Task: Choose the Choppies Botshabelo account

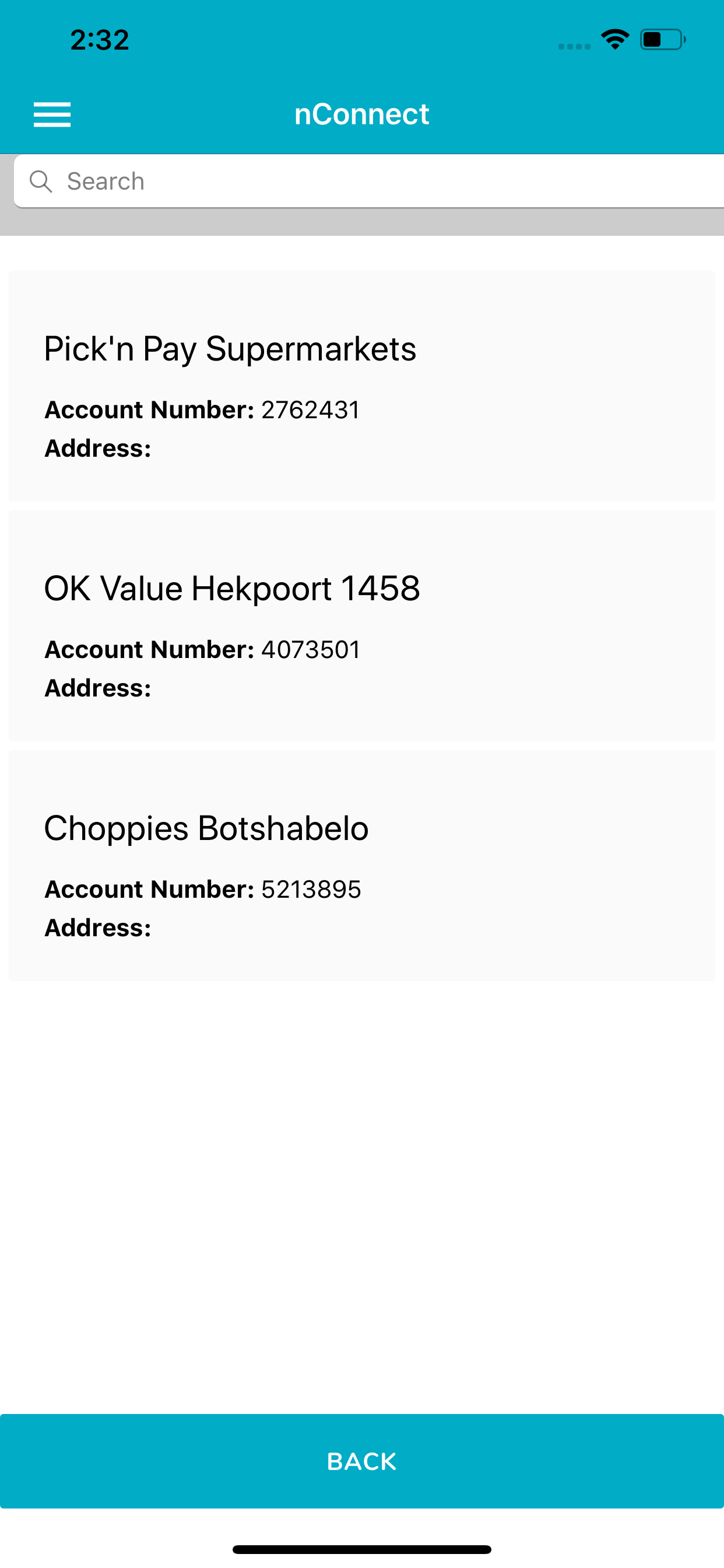Action: click(x=362, y=866)
